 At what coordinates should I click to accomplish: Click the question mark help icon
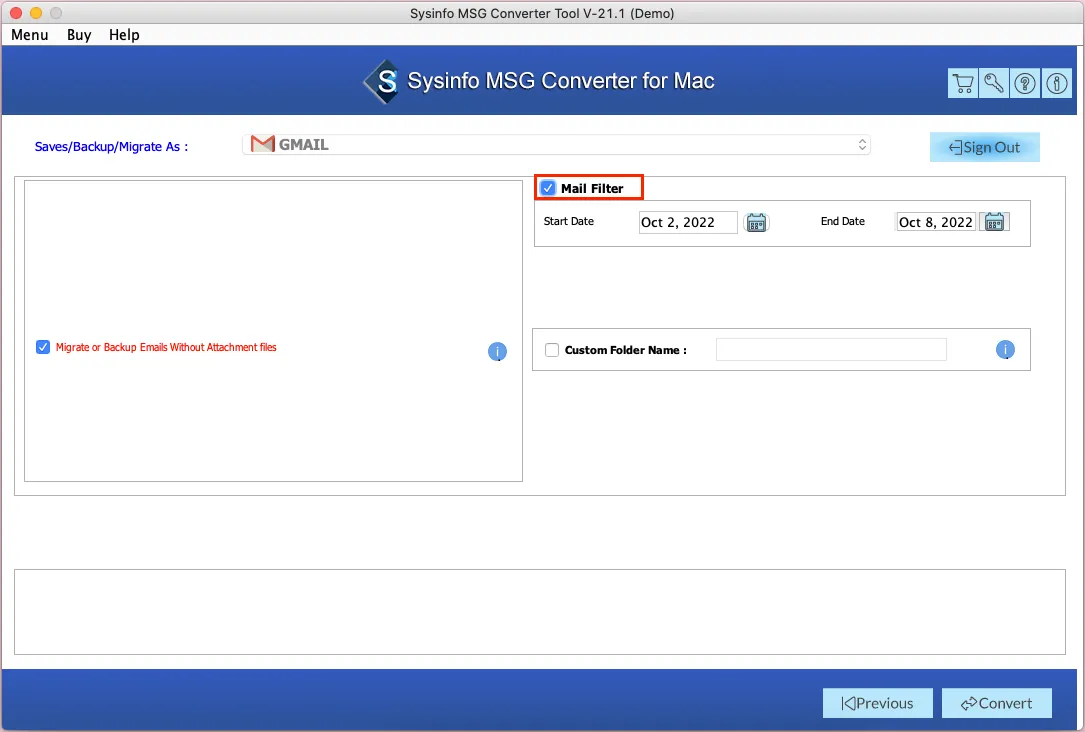click(x=1025, y=84)
